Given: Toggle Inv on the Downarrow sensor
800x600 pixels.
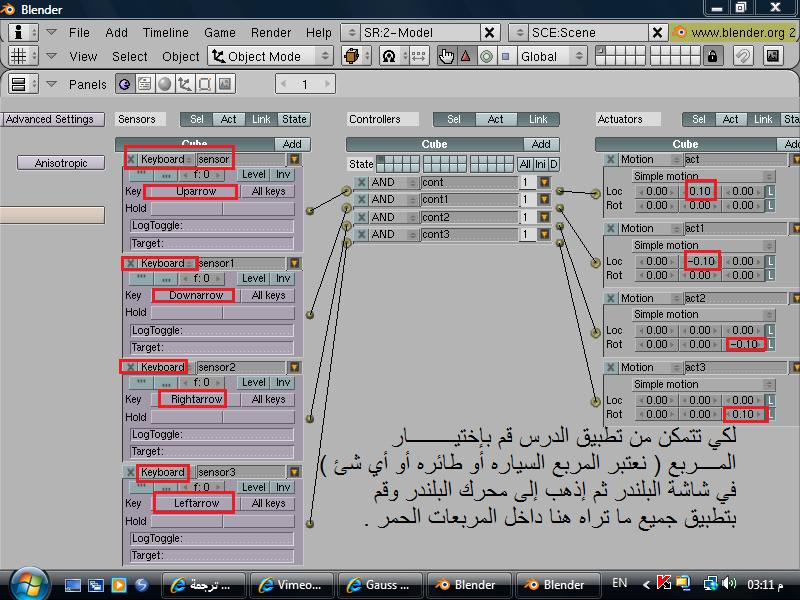Looking at the screenshot, I should coord(283,279).
